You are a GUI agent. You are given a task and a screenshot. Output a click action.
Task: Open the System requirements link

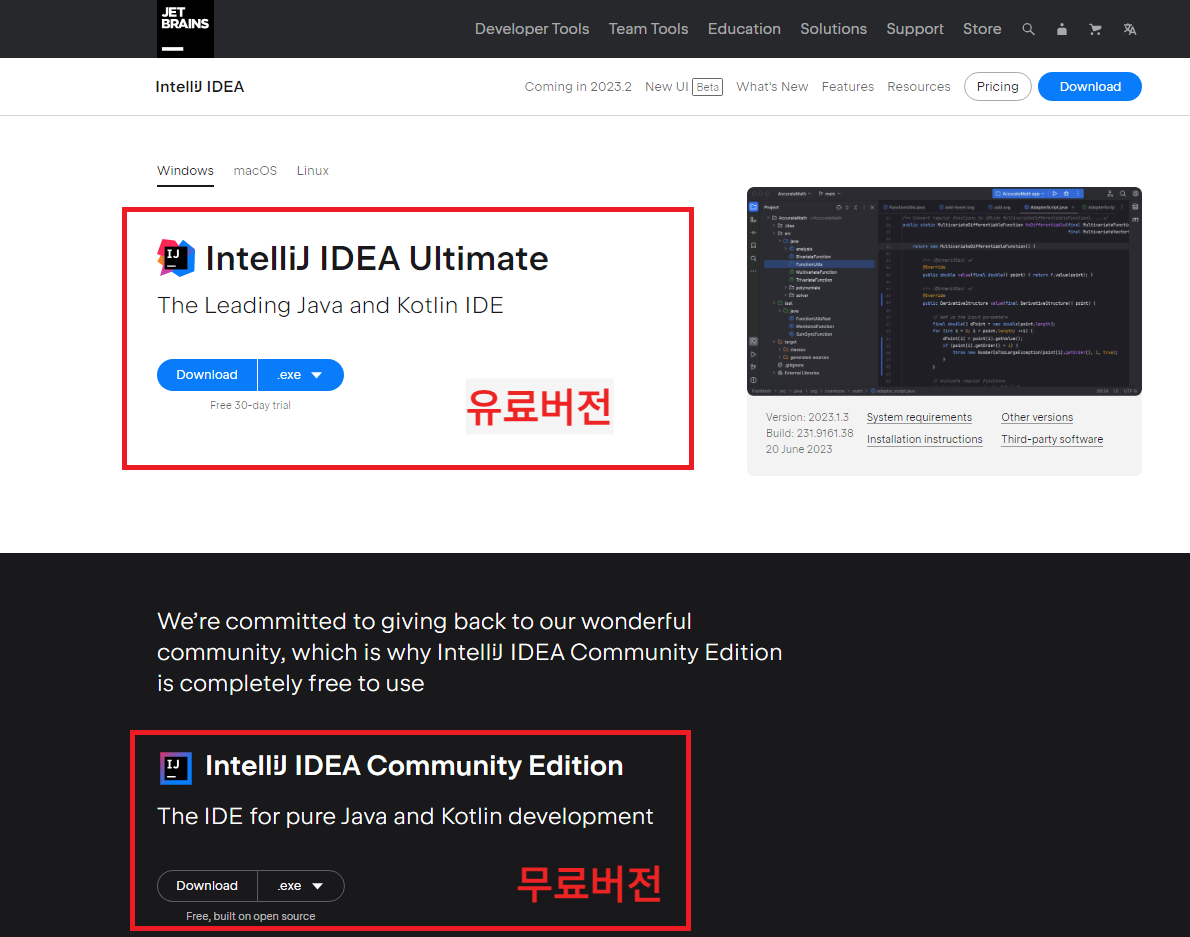click(x=919, y=417)
